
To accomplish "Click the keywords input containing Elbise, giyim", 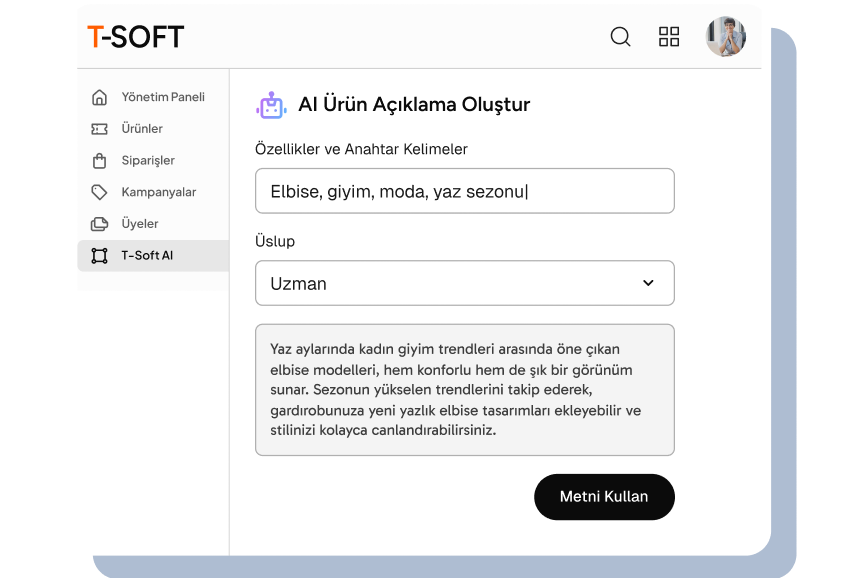I will click(465, 191).
